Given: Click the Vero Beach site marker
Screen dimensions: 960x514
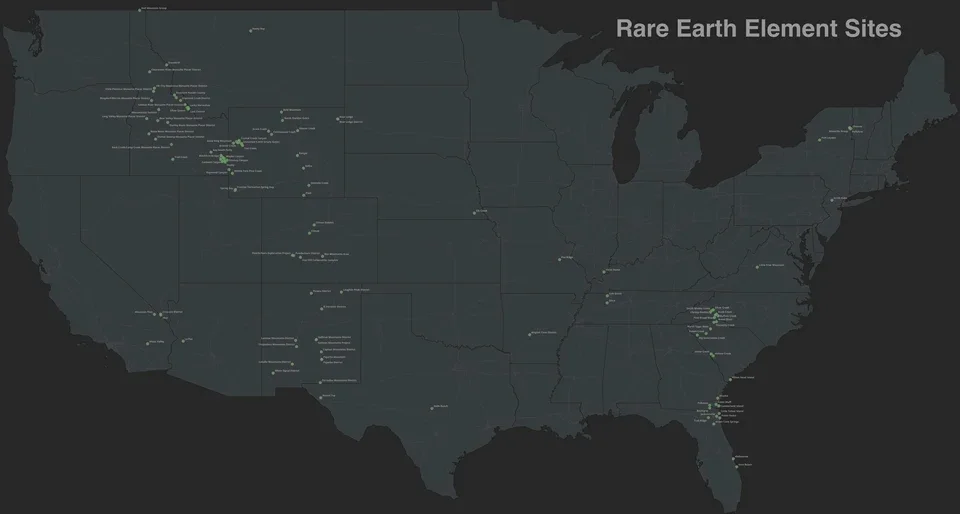Looking at the screenshot, I should [x=737, y=466].
